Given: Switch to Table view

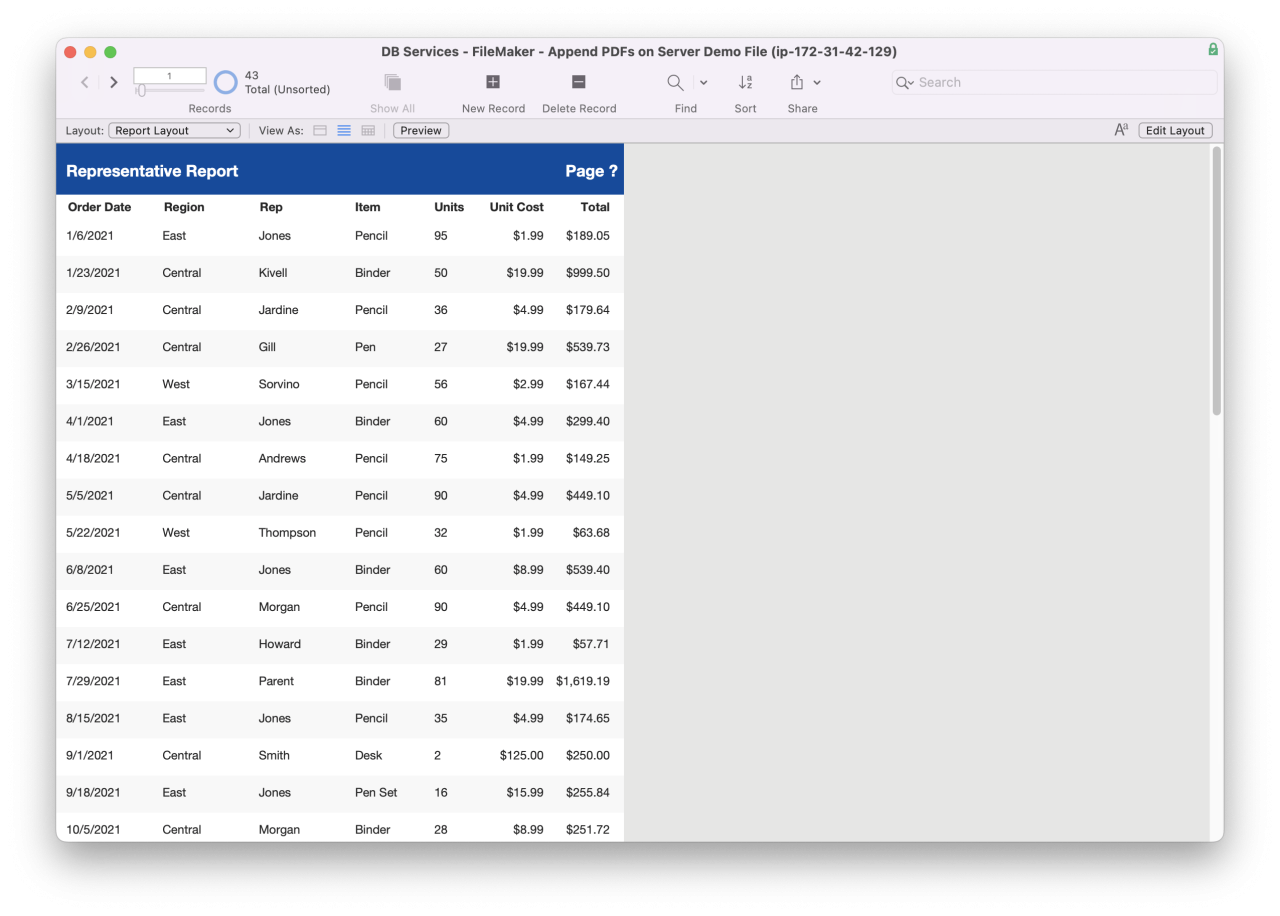Looking at the screenshot, I should (368, 130).
